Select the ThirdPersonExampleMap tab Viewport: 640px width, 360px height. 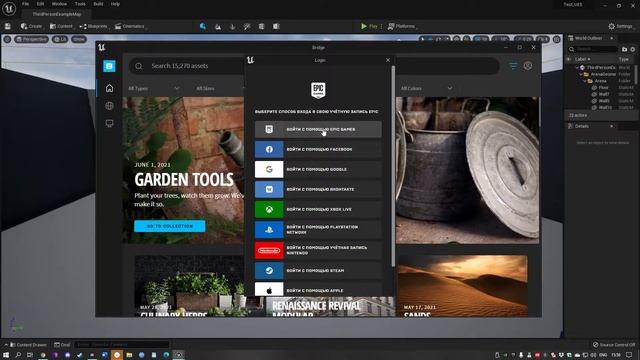click(x=57, y=14)
